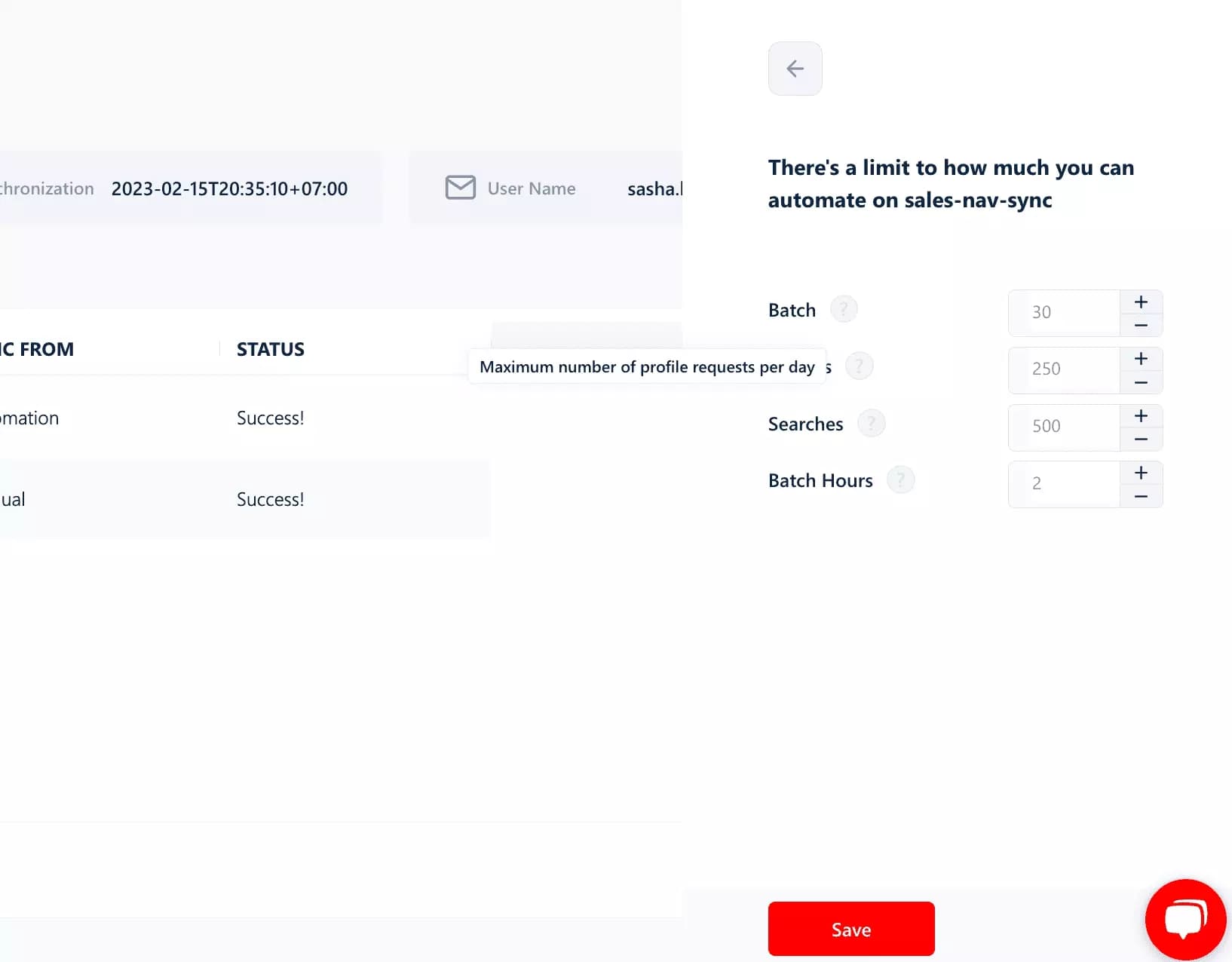Click the back arrow icon
1232x962 pixels.
[795, 69]
